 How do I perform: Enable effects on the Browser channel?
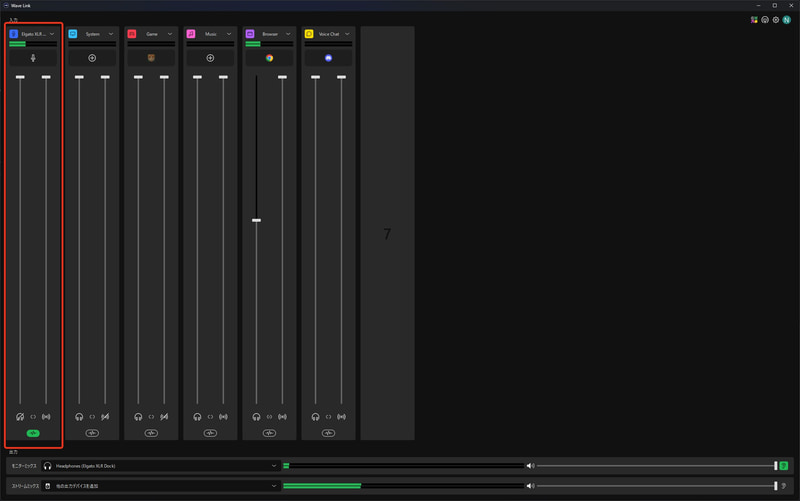click(x=269, y=433)
